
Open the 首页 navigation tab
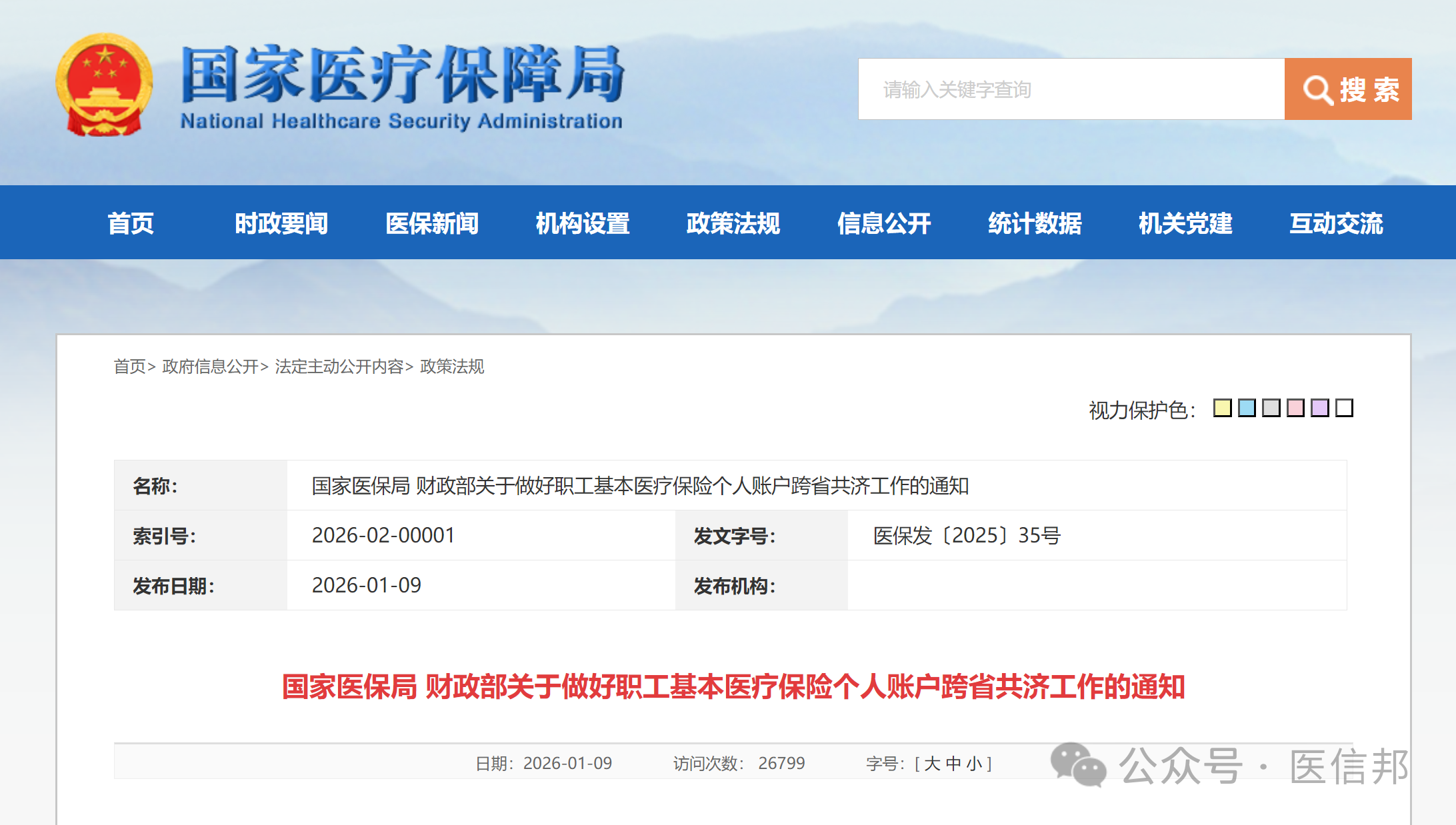[x=131, y=223]
